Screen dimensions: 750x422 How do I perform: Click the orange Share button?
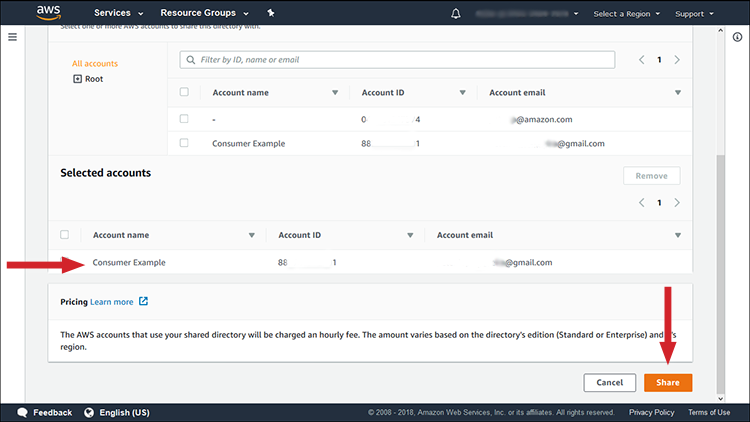point(668,382)
